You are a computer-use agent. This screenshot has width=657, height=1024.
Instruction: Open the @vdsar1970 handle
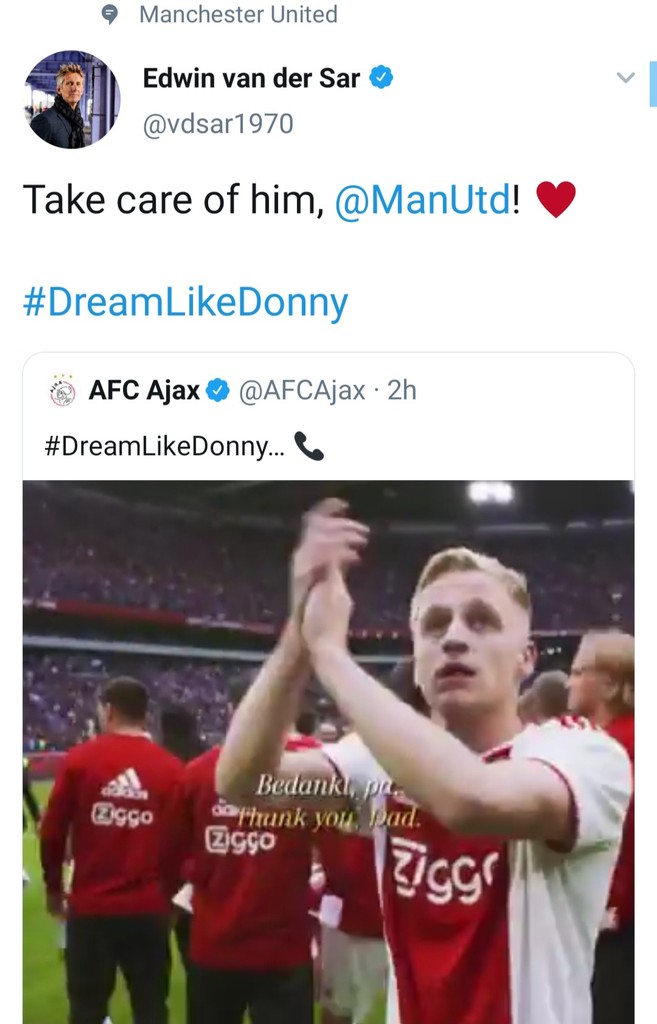[218, 124]
